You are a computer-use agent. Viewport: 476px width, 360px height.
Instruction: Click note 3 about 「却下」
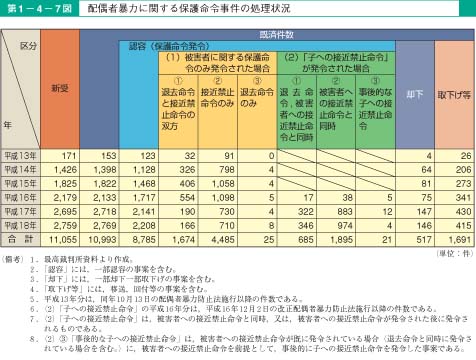click(122, 279)
